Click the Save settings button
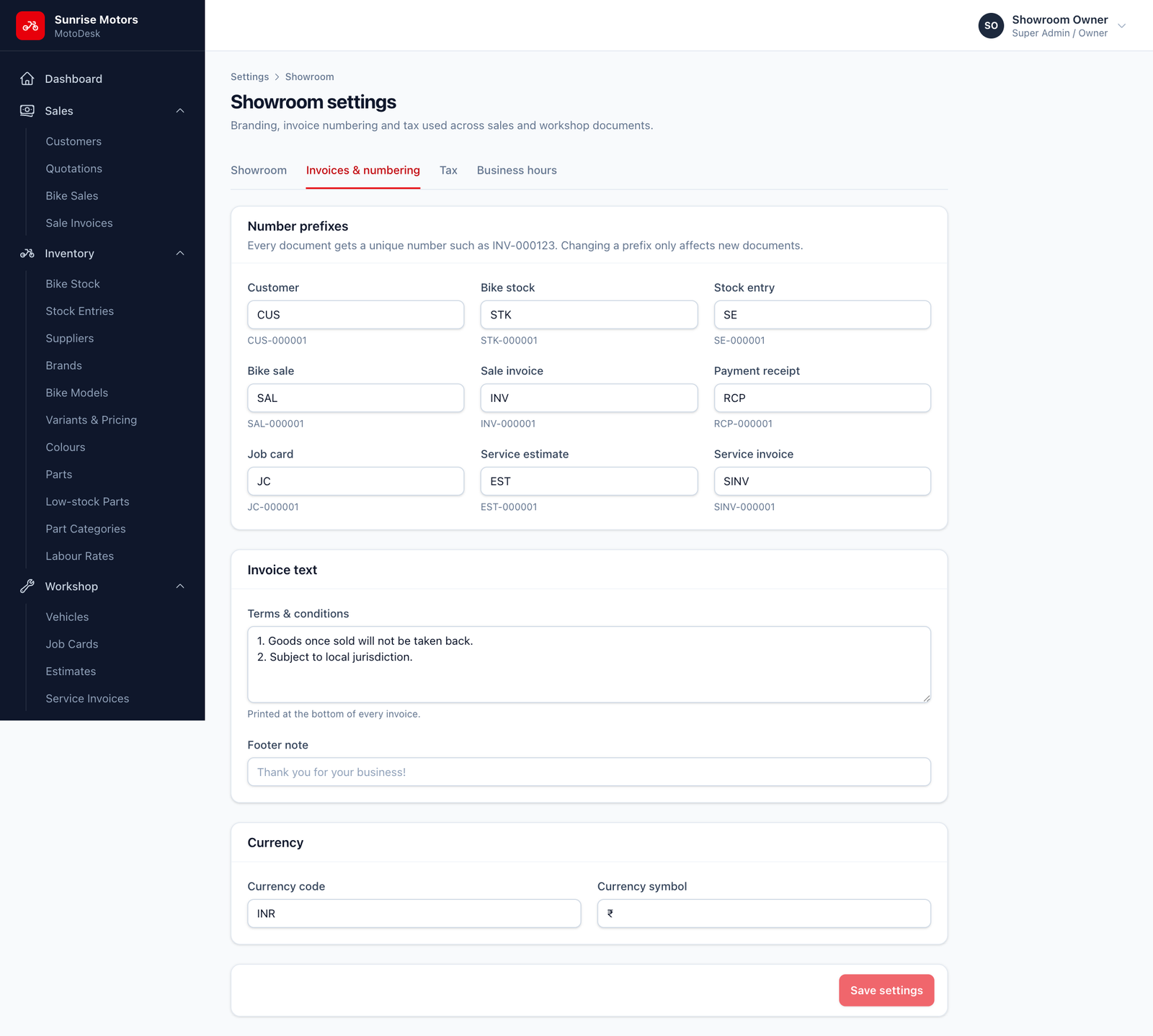The width and height of the screenshot is (1153, 1036). pos(886,991)
